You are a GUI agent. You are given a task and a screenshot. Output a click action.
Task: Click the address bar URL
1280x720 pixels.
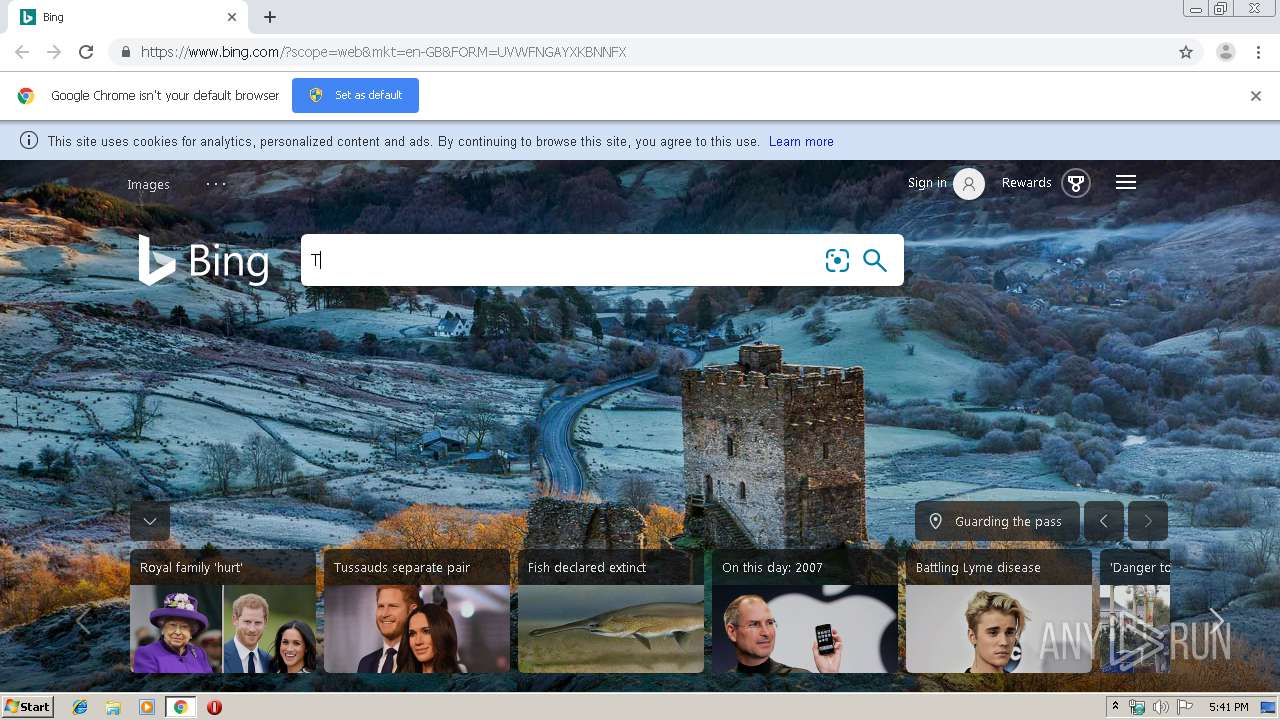click(x=383, y=52)
